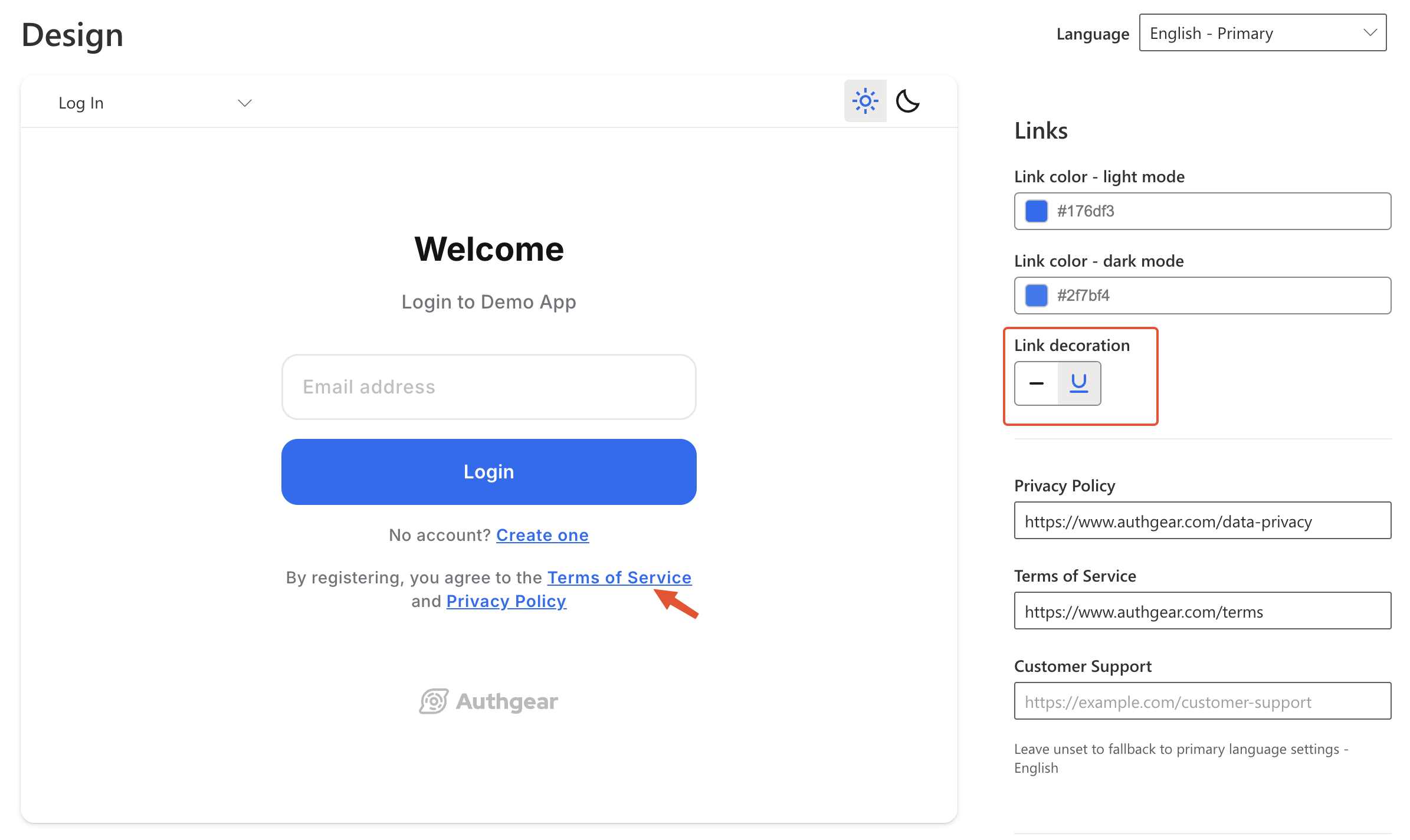The image size is (1410, 840).
Task: Click the Terms of Service URL input
Action: [1202, 611]
